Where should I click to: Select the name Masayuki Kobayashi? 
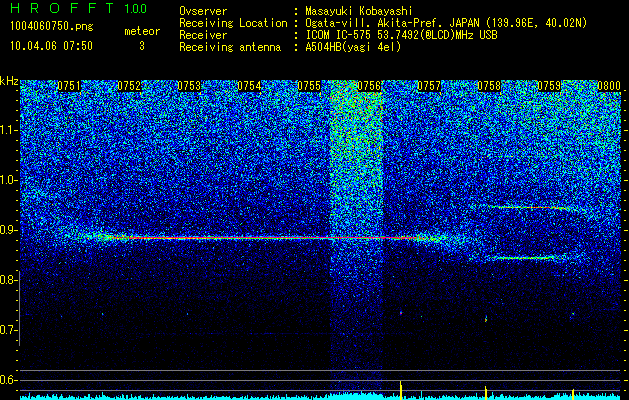358,11
